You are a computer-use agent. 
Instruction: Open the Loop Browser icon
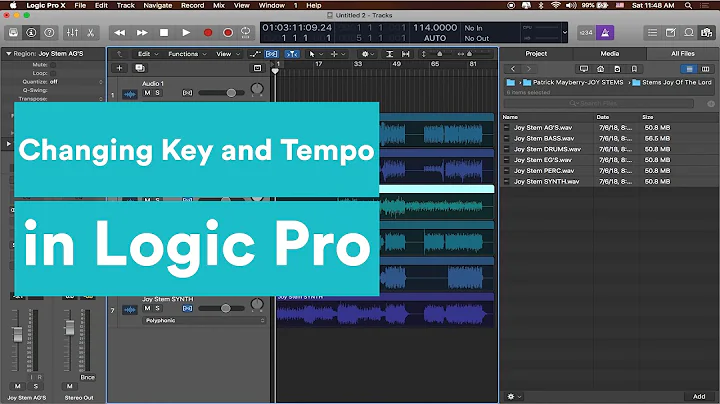689,33
